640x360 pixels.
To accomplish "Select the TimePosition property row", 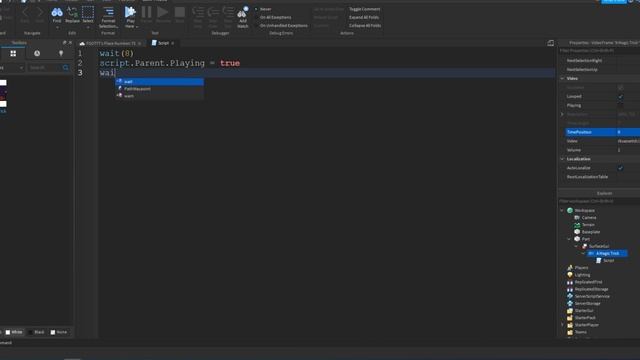I will pyautogui.click(x=602, y=132).
